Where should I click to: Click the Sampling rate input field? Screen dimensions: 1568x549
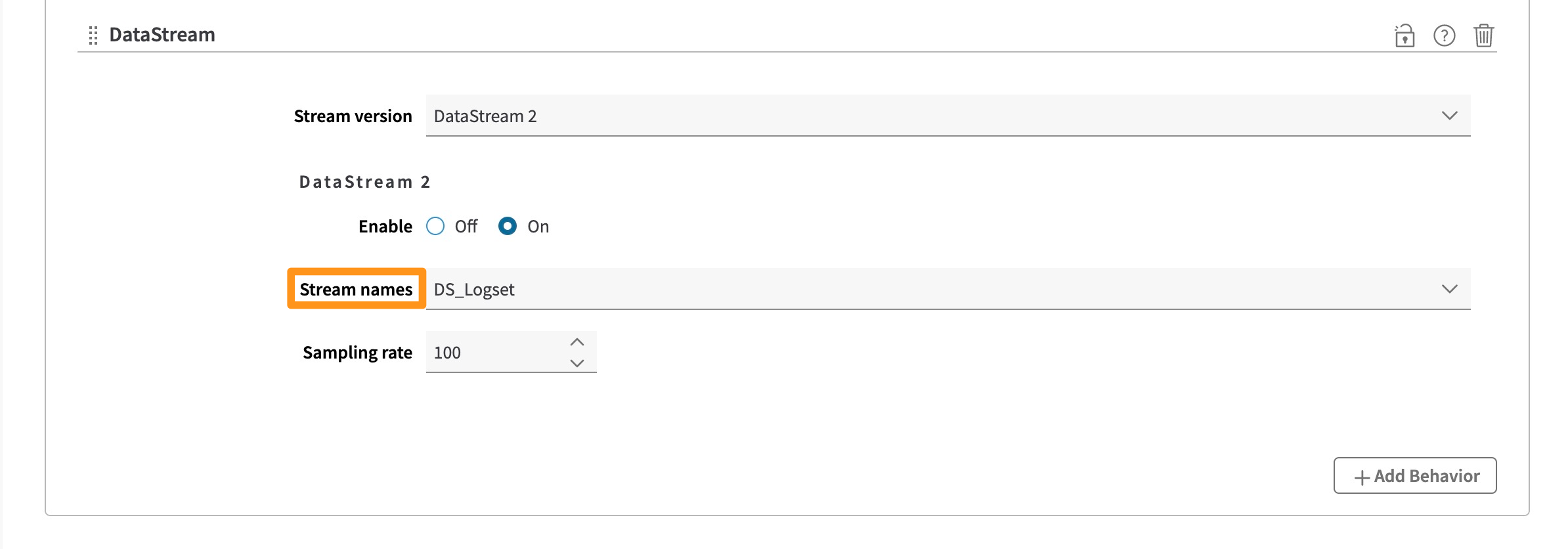click(492, 353)
